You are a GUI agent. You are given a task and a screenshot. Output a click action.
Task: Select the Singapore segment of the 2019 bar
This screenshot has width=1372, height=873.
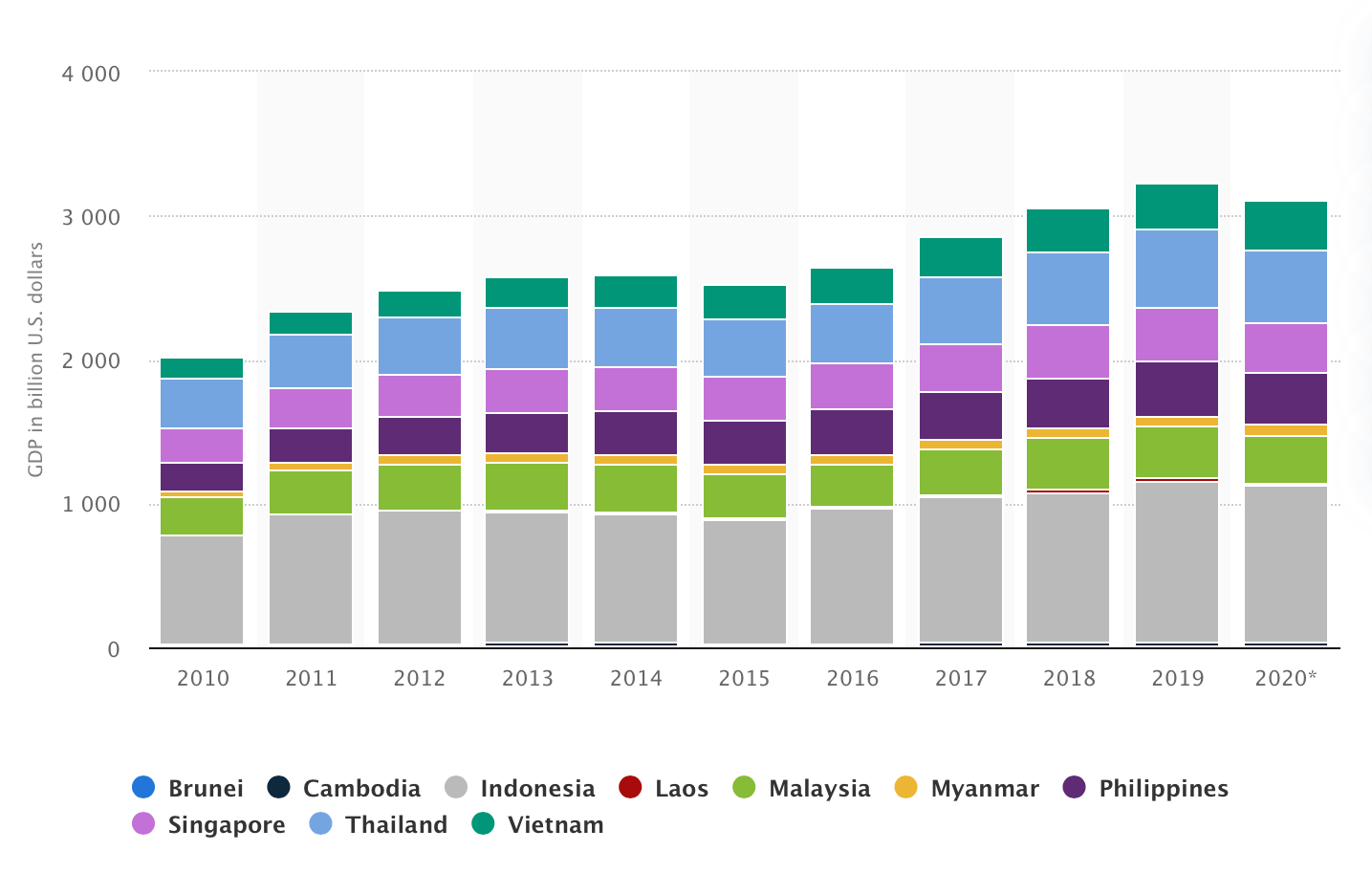[x=1177, y=335]
